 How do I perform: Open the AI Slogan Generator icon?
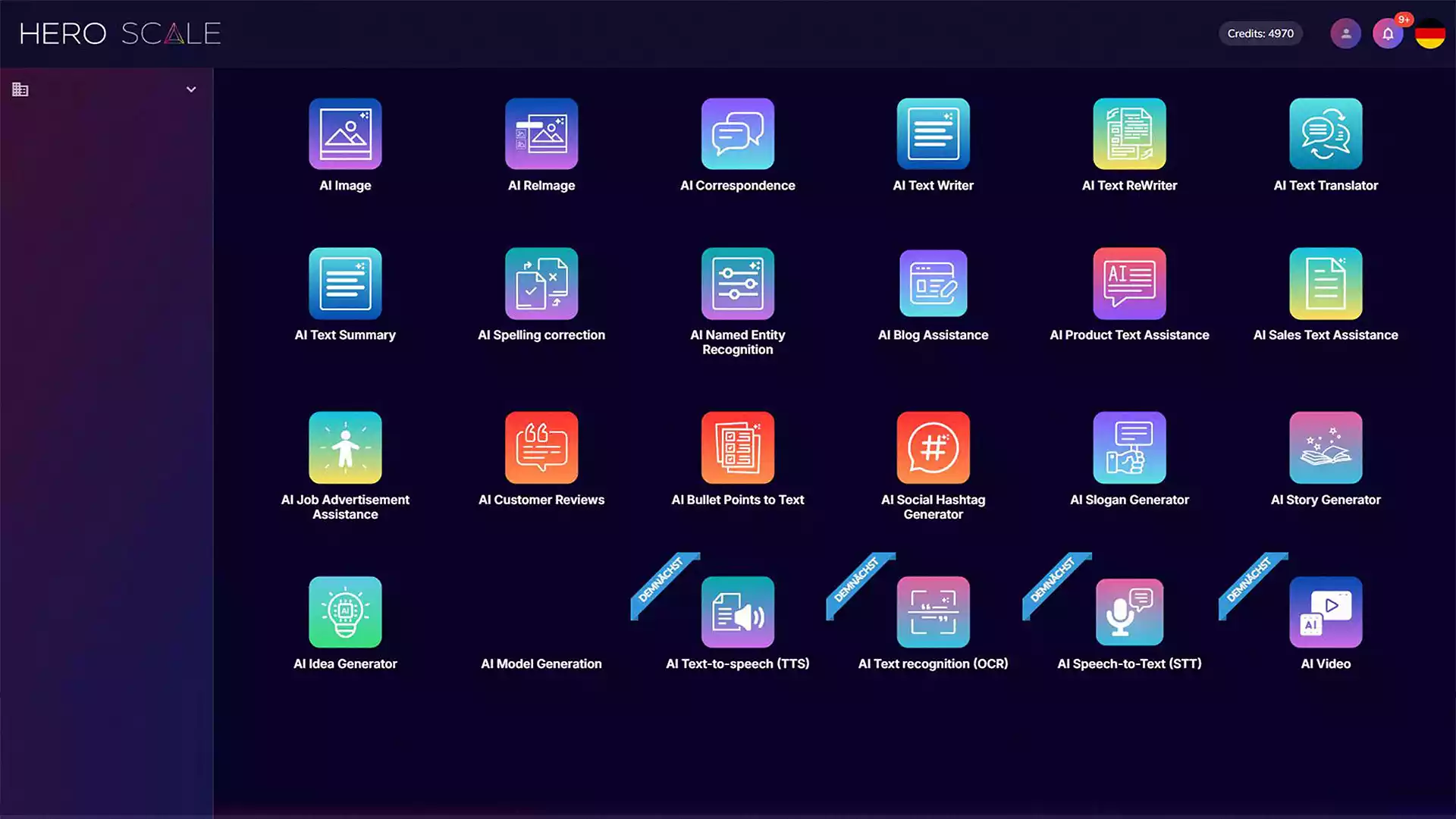point(1130,447)
